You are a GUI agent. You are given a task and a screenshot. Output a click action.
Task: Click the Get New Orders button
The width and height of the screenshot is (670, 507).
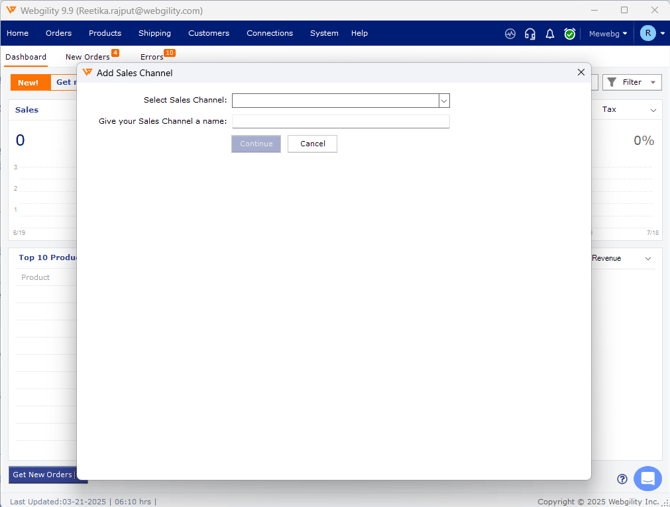click(x=42, y=475)
